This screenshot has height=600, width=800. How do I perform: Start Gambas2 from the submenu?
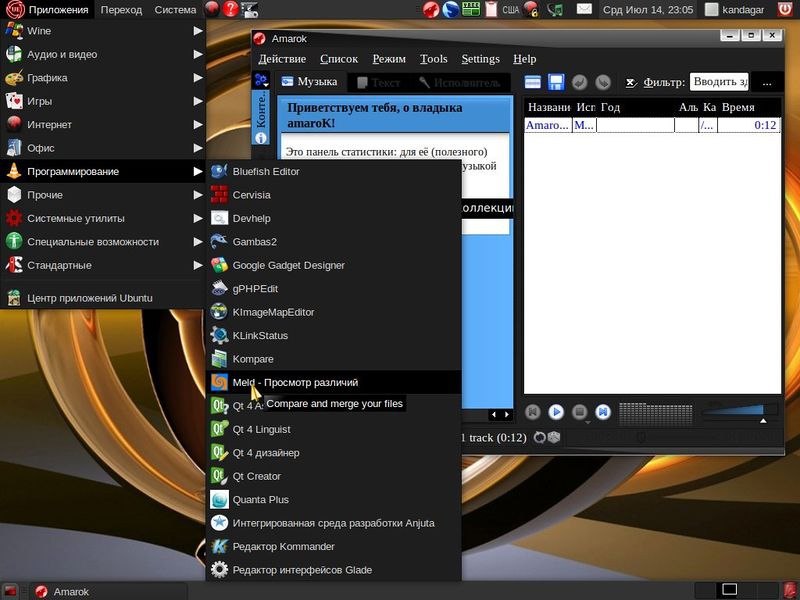pyautogui.click(x=334, y=242)
